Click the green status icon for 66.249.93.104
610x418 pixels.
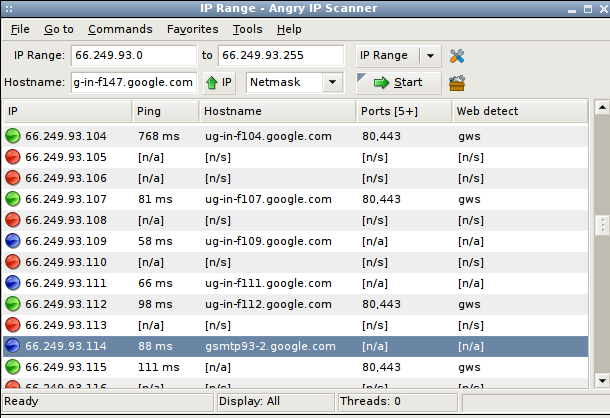[x=13, y=136]
